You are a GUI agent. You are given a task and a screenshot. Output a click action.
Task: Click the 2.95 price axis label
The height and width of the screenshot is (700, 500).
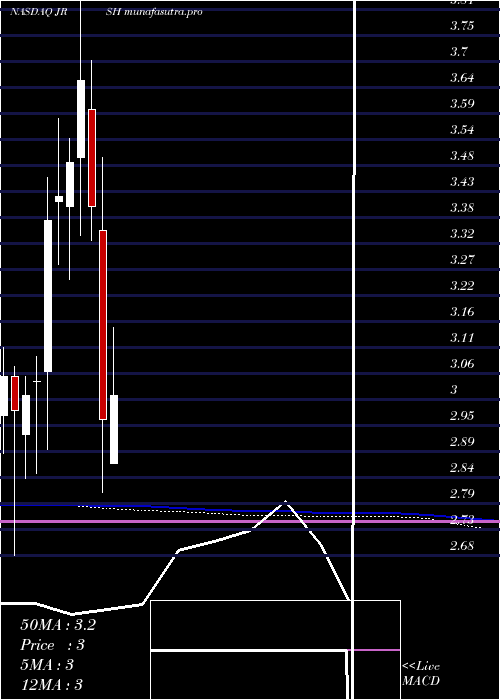coord(462,415)
